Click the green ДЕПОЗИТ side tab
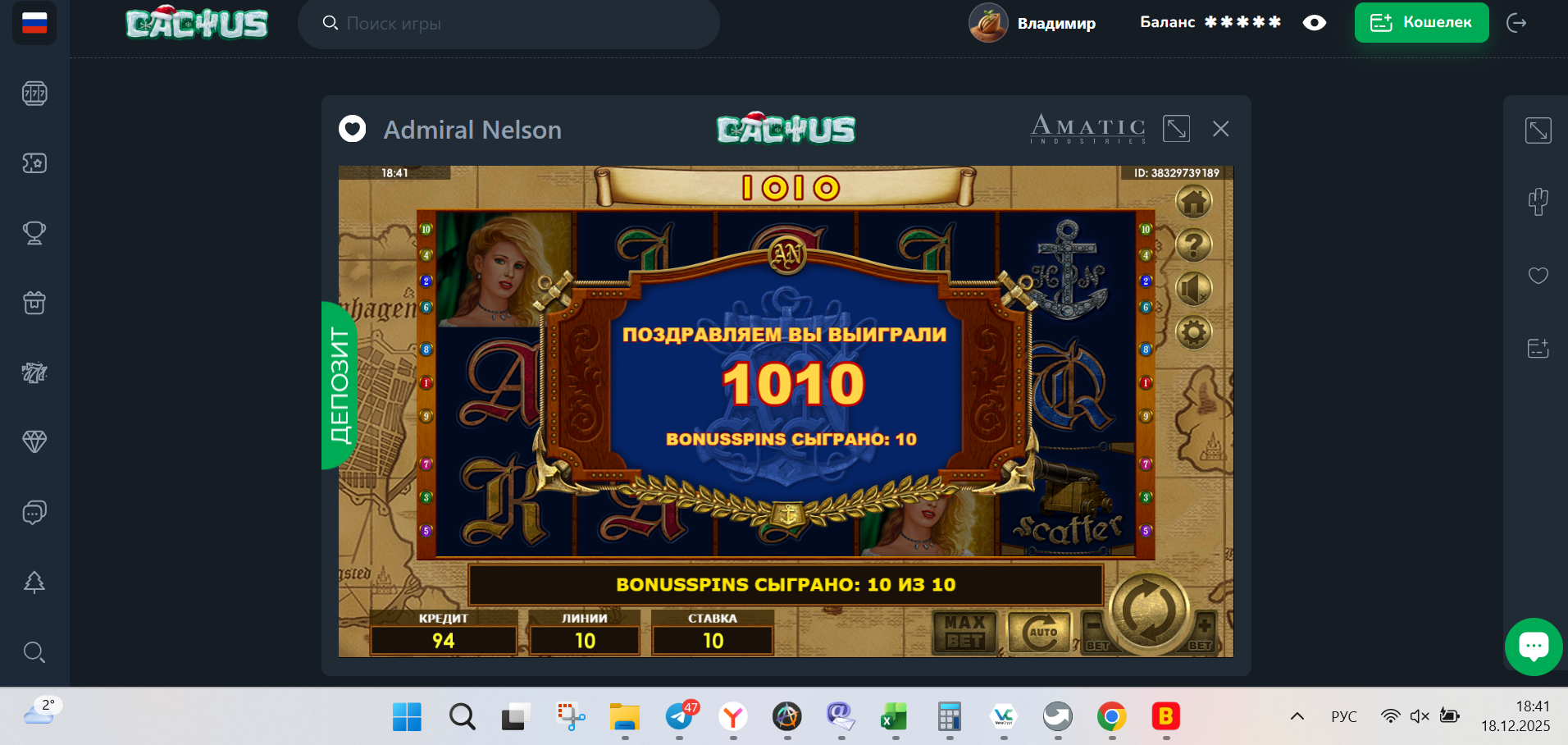Image resolution: width=1568 pixels, height=745 pixels. point(339,386)
